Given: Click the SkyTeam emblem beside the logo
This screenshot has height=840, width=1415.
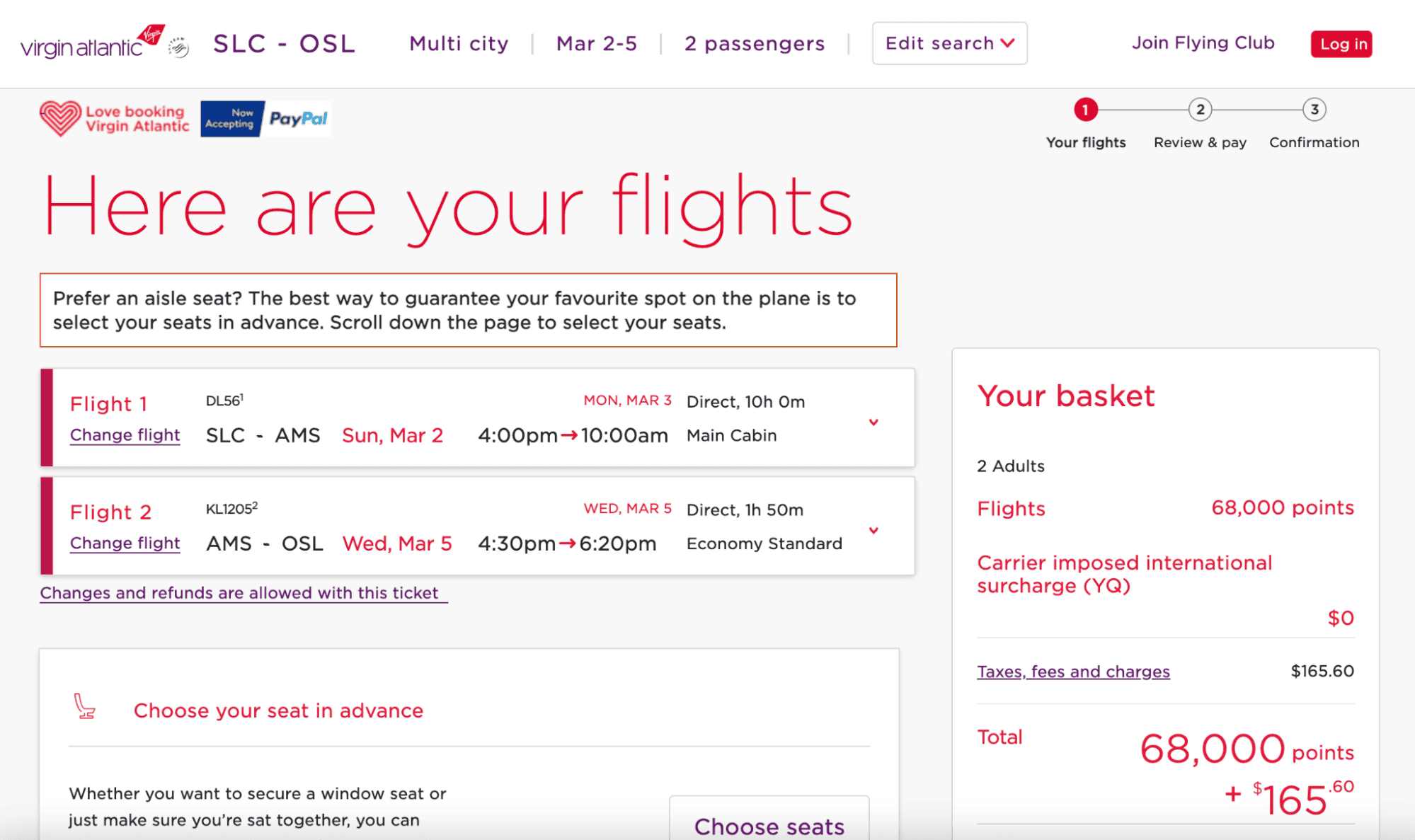Looking at the screenshot, I should pos(178,47).
